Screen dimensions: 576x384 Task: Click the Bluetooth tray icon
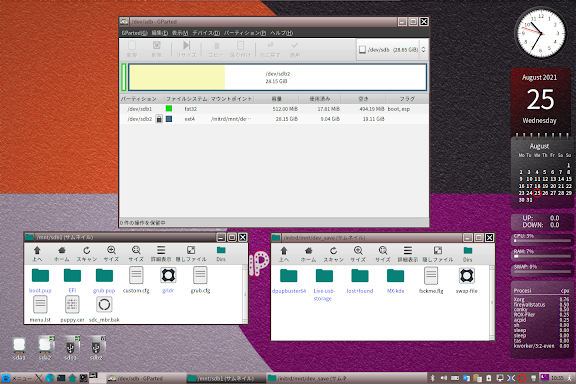[x=433, y=378]
